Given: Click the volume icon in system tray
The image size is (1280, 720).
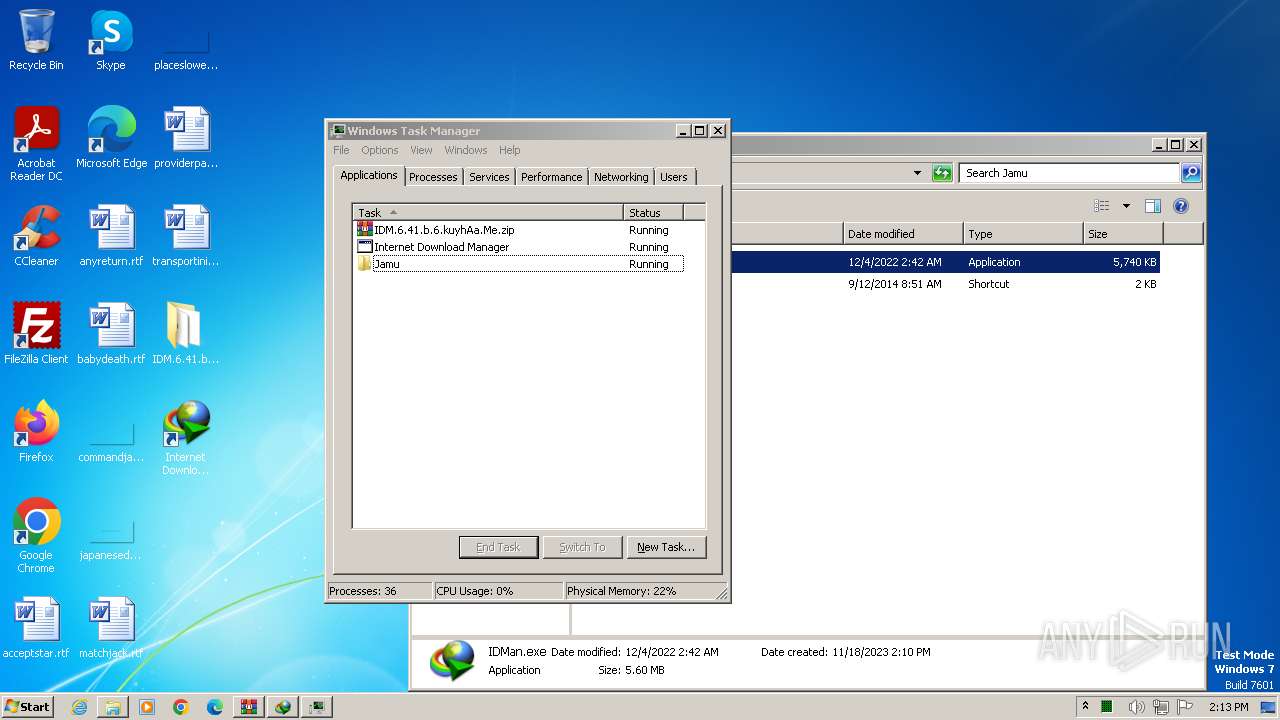Looking at the screenshot, I should click(x=1136, y=707).
